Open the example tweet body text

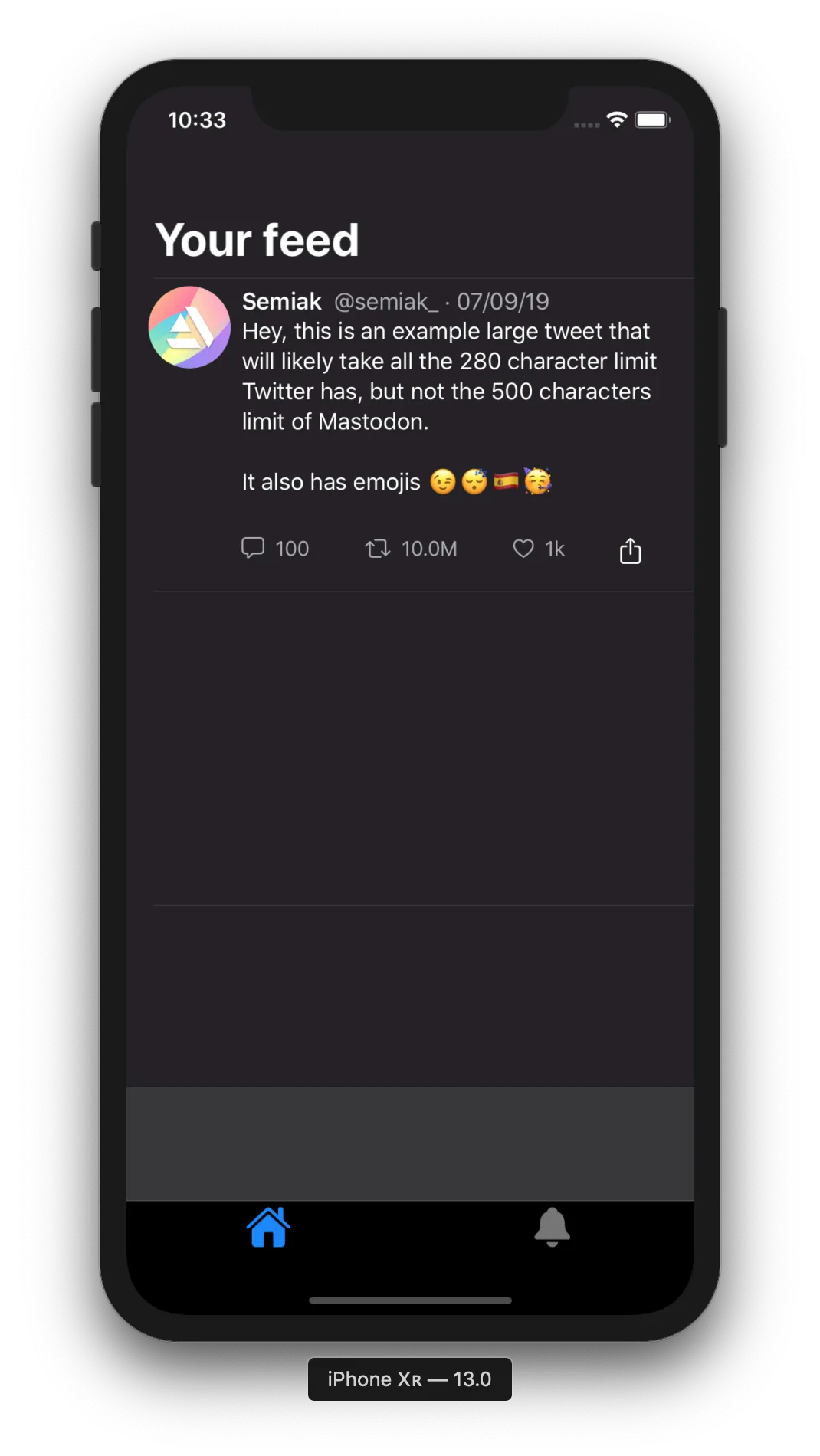(x=450, y=376)
